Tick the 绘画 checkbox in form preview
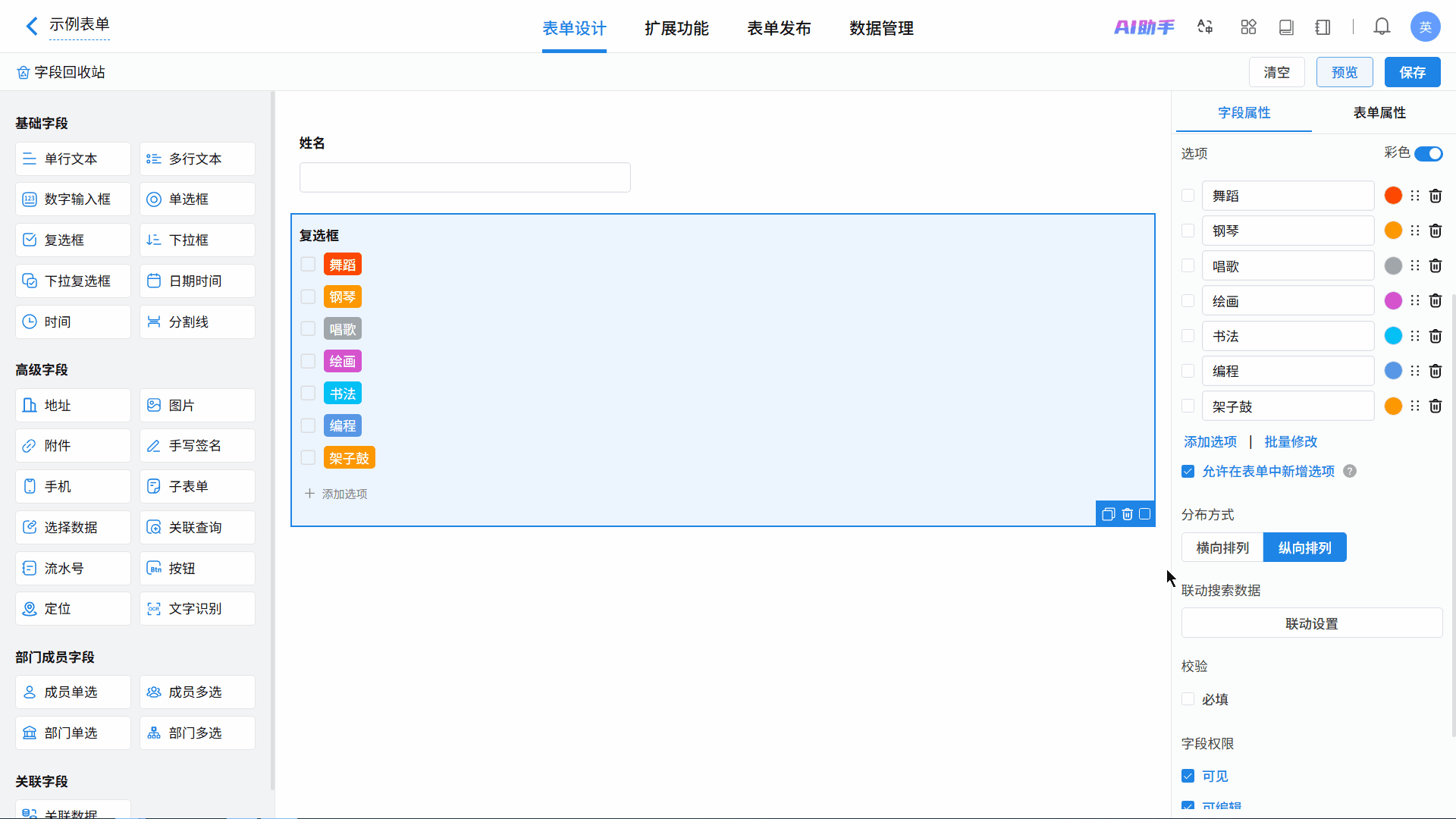Image resolution: width=1456 pixels, height=819 pixels. (308, 361)
